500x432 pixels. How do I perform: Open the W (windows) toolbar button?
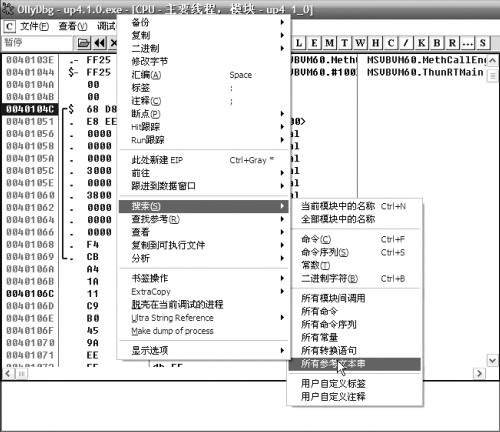tap(360, 43)
